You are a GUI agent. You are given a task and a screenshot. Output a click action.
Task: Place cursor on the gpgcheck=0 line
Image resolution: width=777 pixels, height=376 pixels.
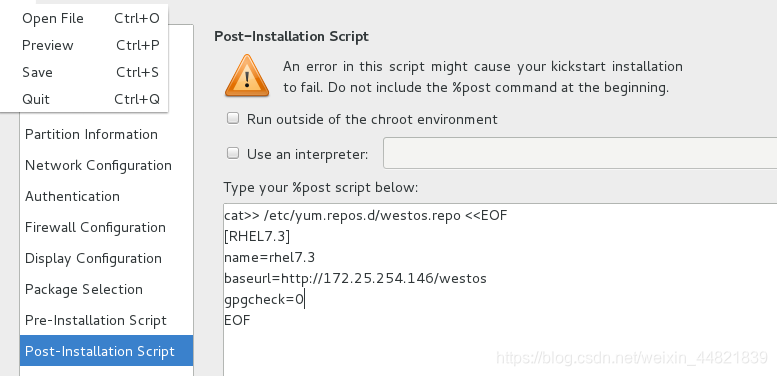[264, 300]
